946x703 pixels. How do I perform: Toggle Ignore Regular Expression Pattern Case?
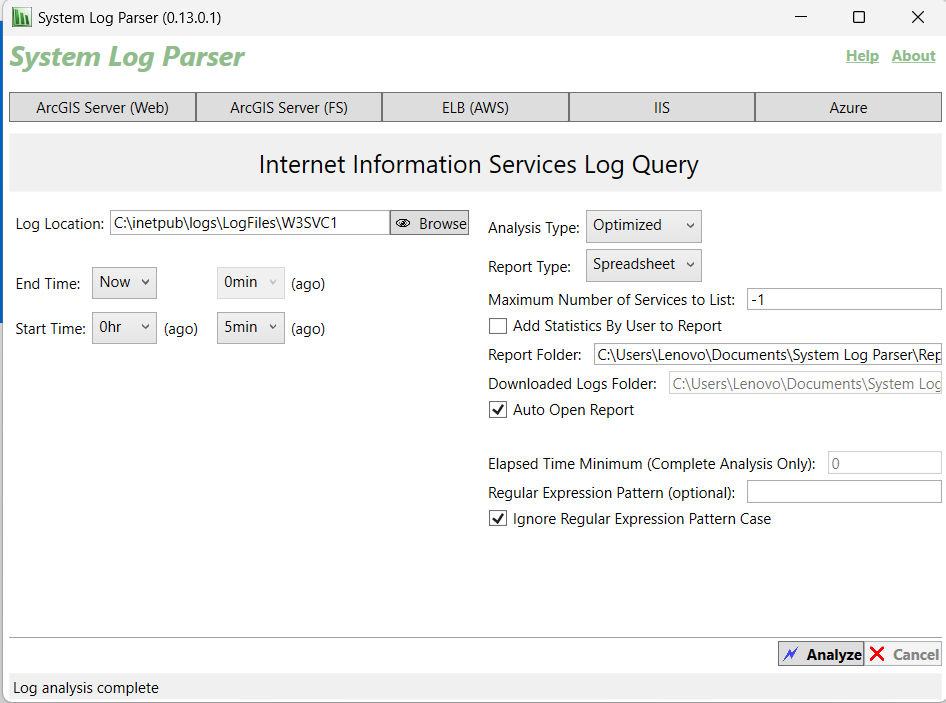click(498, 518)
